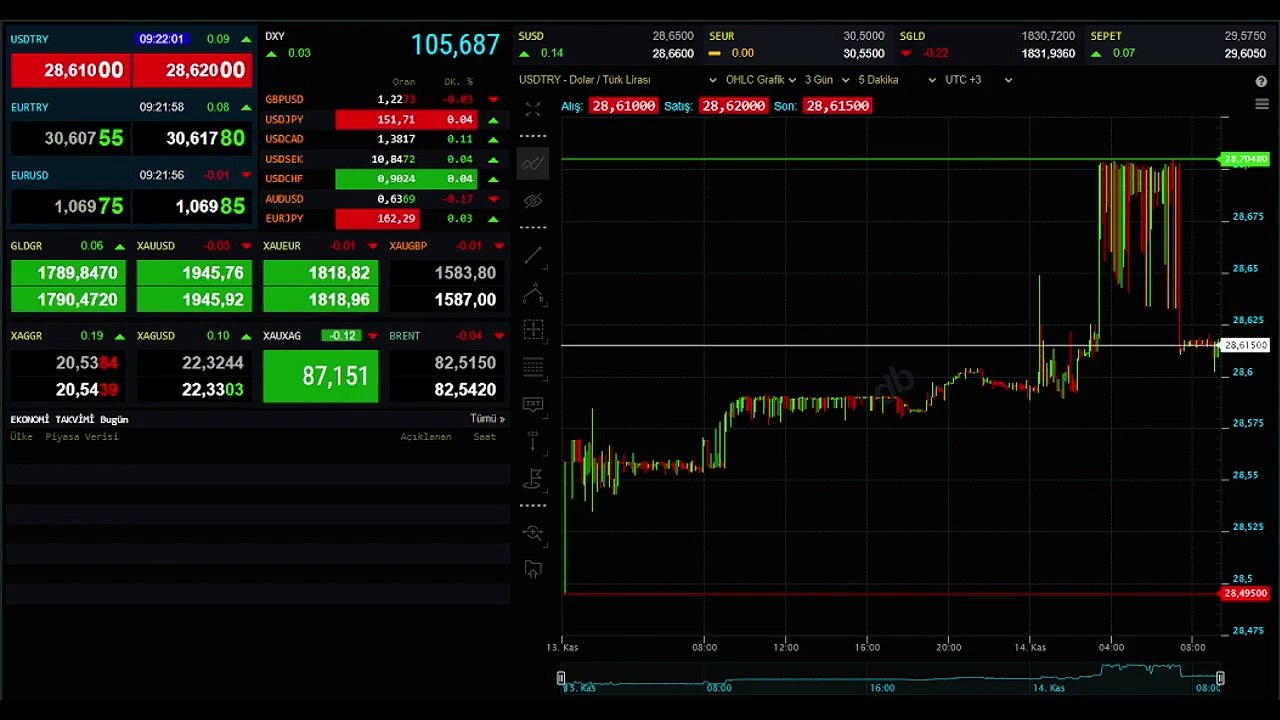Select the USDCAD row
Viewport: 1280px width, 720px height.
[383, 139]
